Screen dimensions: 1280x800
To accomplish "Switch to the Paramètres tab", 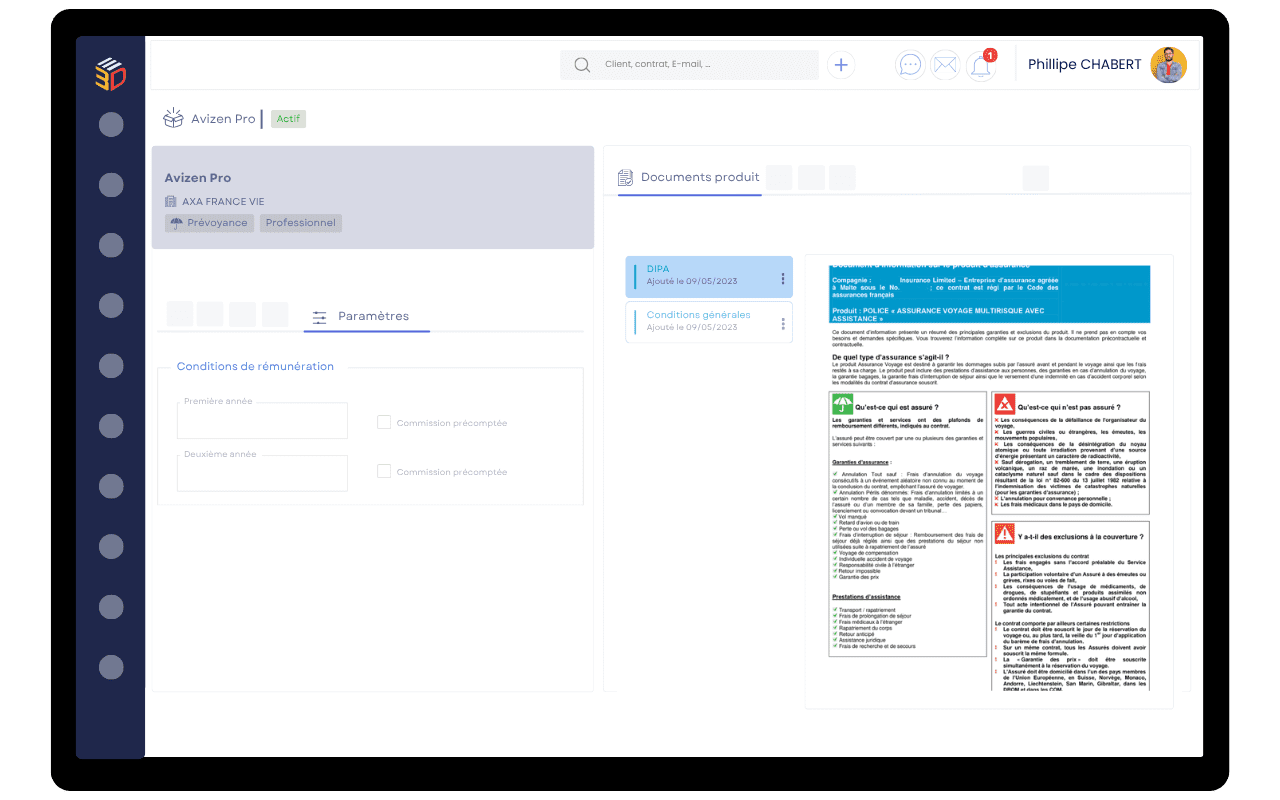I will 366,316.
